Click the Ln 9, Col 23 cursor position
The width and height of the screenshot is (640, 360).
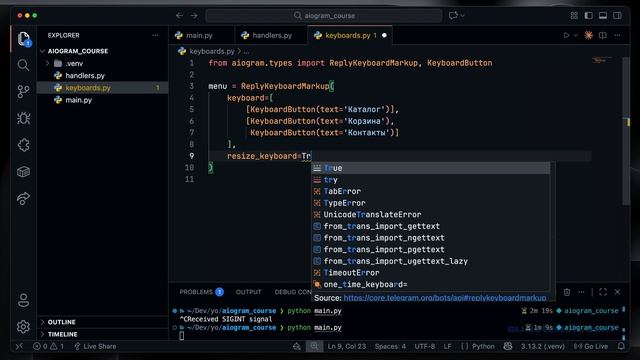[x=347, y=347]
